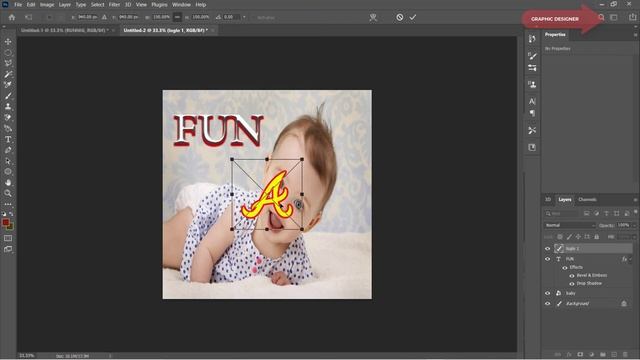Open the Search magnifier at top right

point(601,17)
